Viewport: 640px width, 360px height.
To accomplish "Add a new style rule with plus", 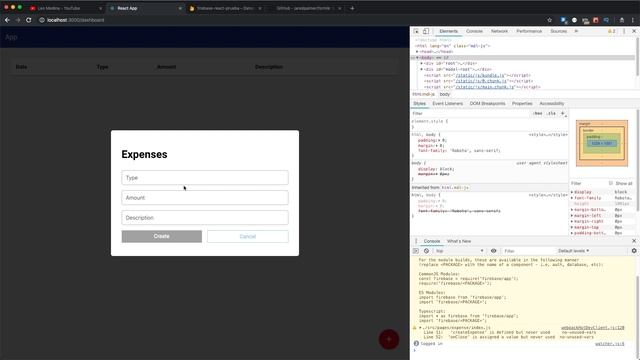I will click(562, 113).
